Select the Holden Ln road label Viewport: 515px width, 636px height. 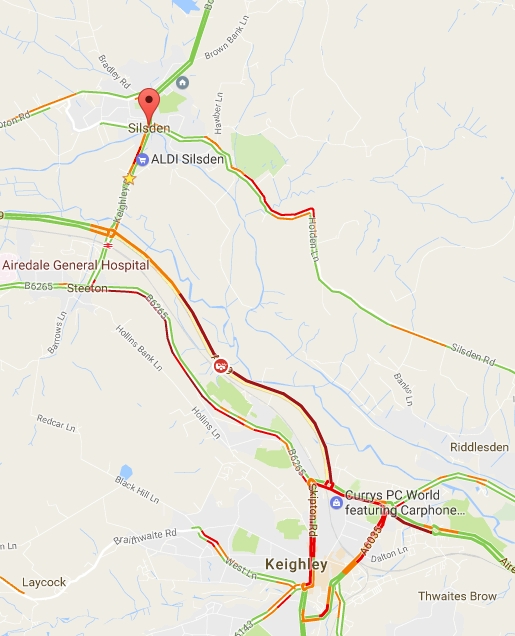tap(313, 239)
